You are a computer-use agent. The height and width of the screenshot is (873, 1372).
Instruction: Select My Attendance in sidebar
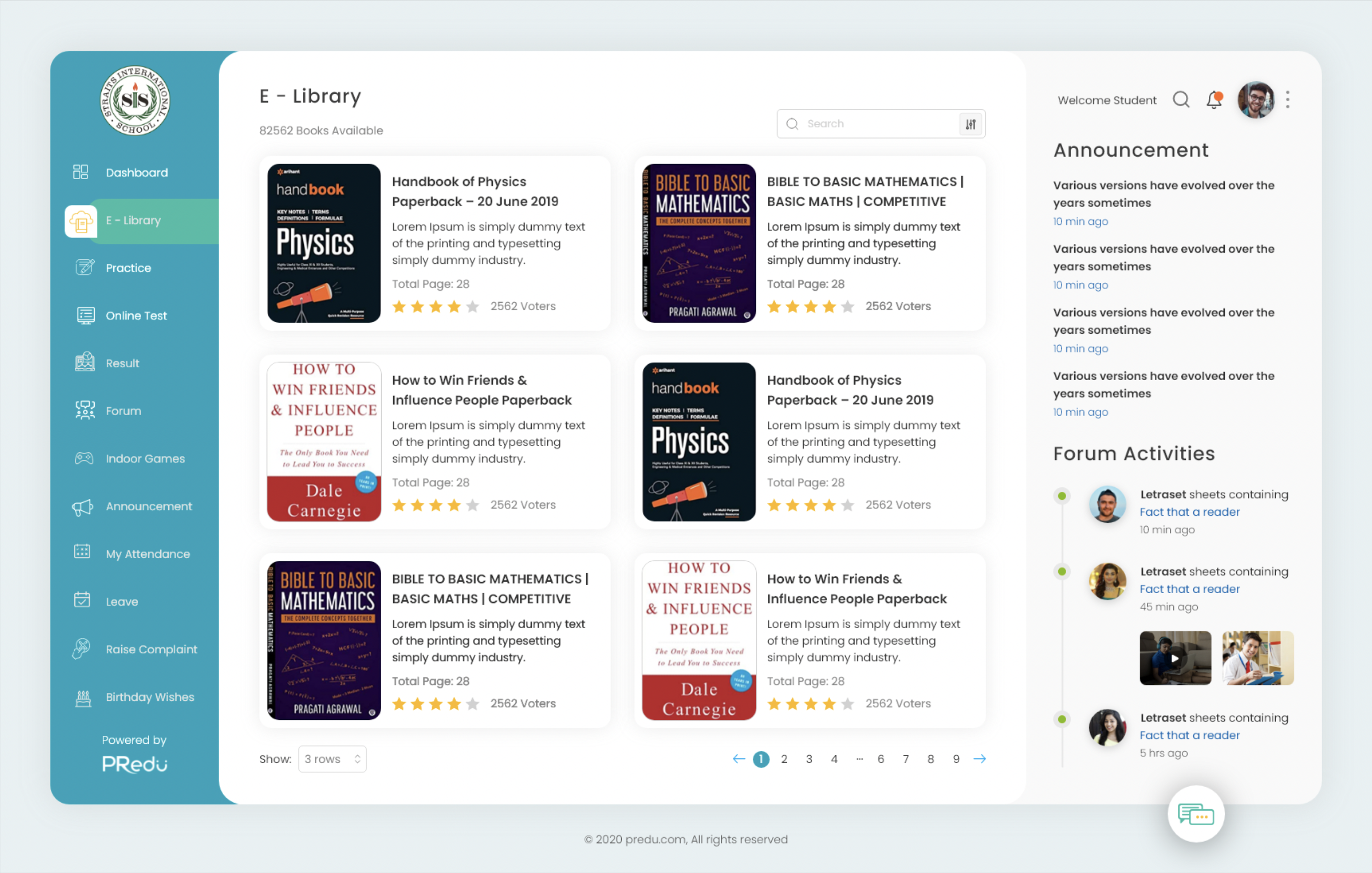pos(148,553)
